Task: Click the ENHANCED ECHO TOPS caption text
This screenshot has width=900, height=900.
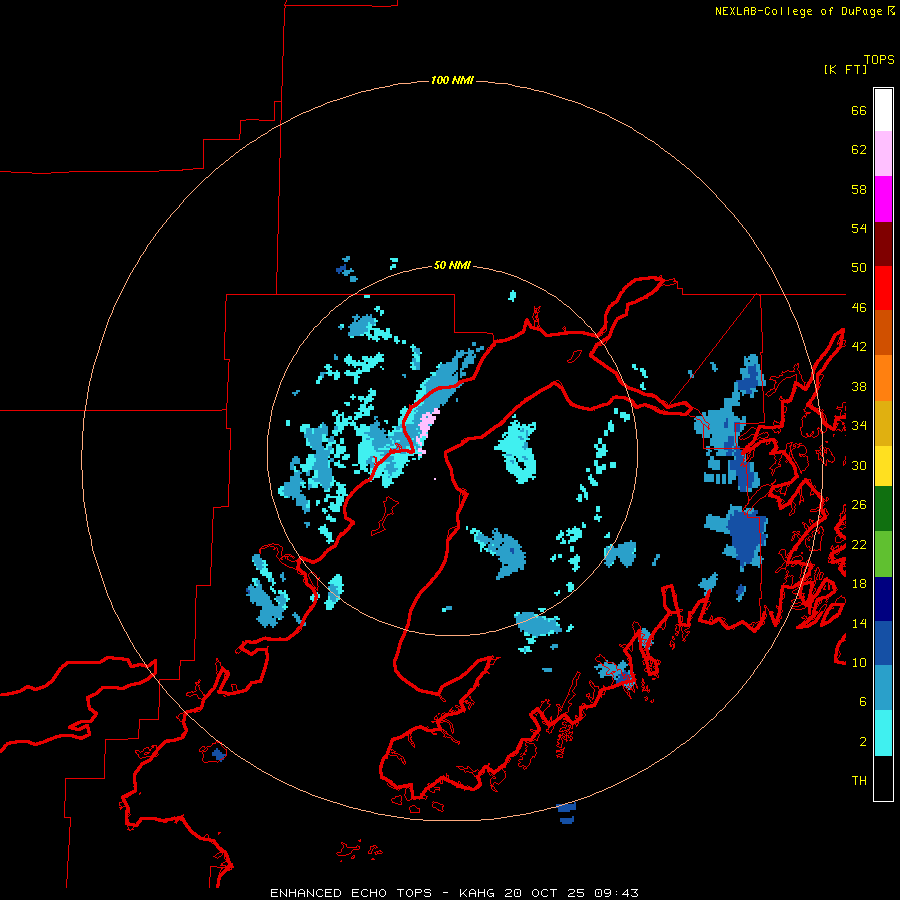Action: tap(351, 893)
